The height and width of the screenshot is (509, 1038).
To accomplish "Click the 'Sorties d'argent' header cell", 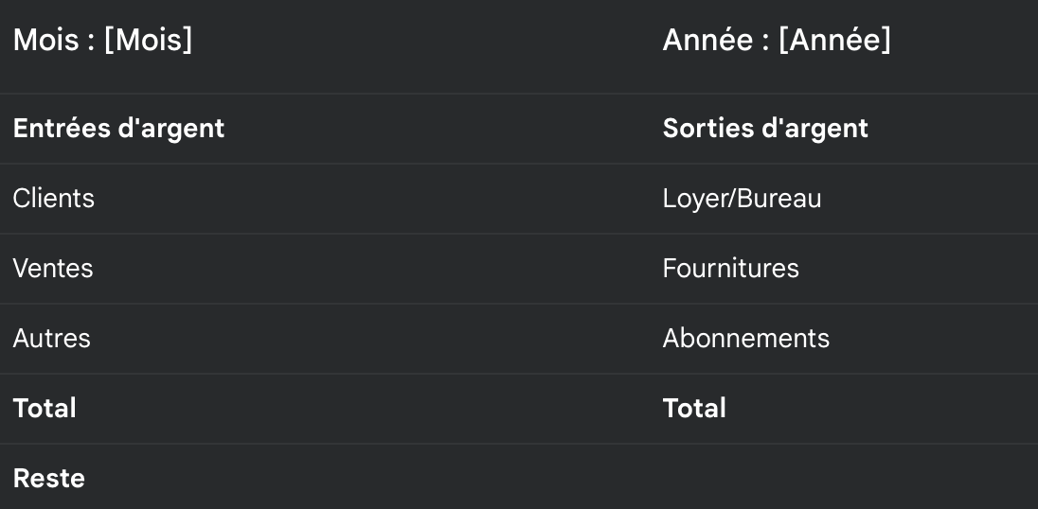I will [x=765, y=128].
